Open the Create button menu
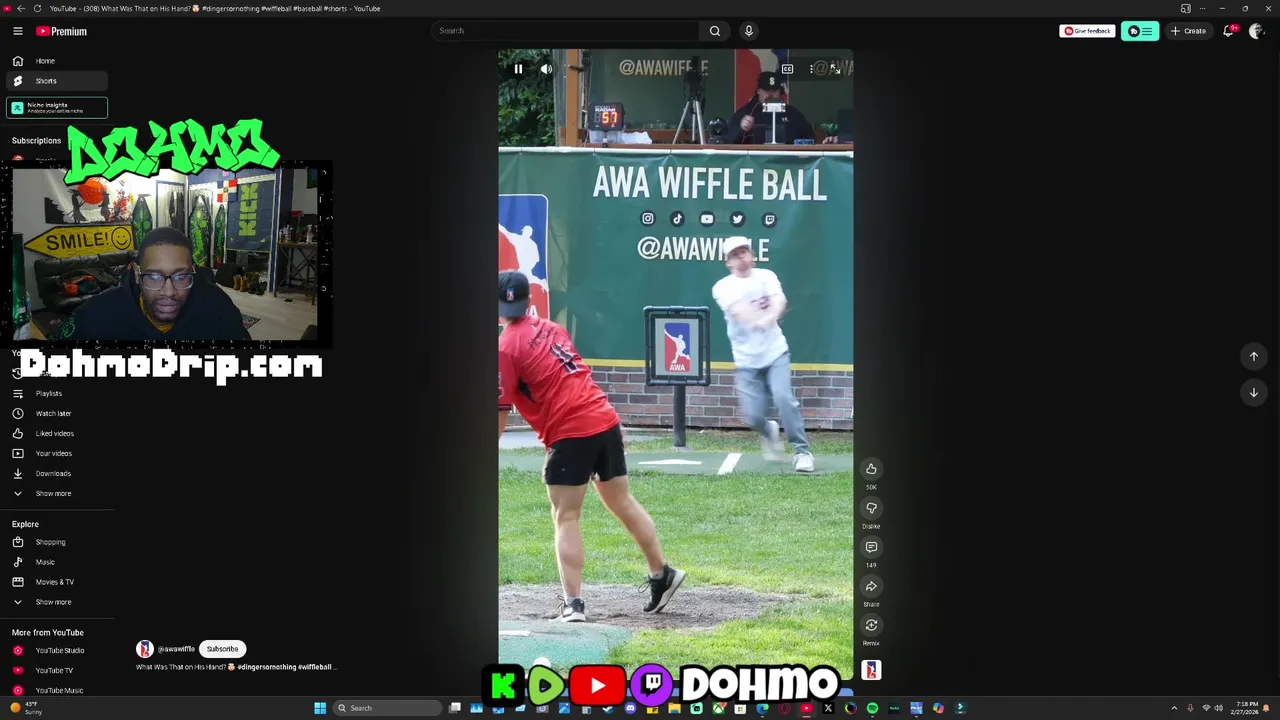1280x720 pixels. click(1189, 31)
